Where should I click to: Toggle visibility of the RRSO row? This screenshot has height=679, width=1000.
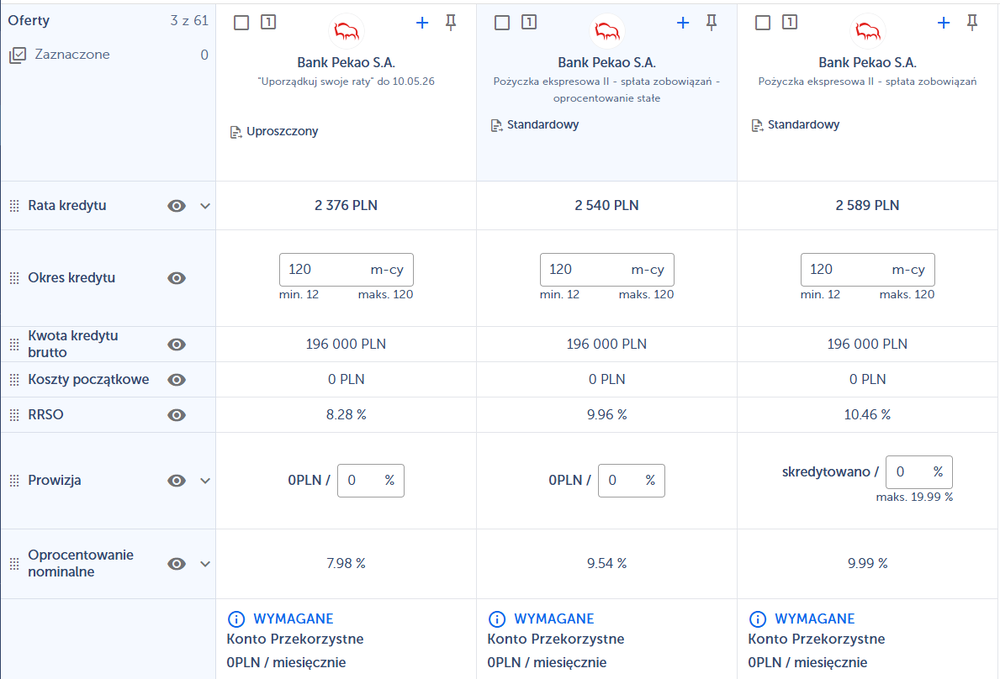pos(177,415)
